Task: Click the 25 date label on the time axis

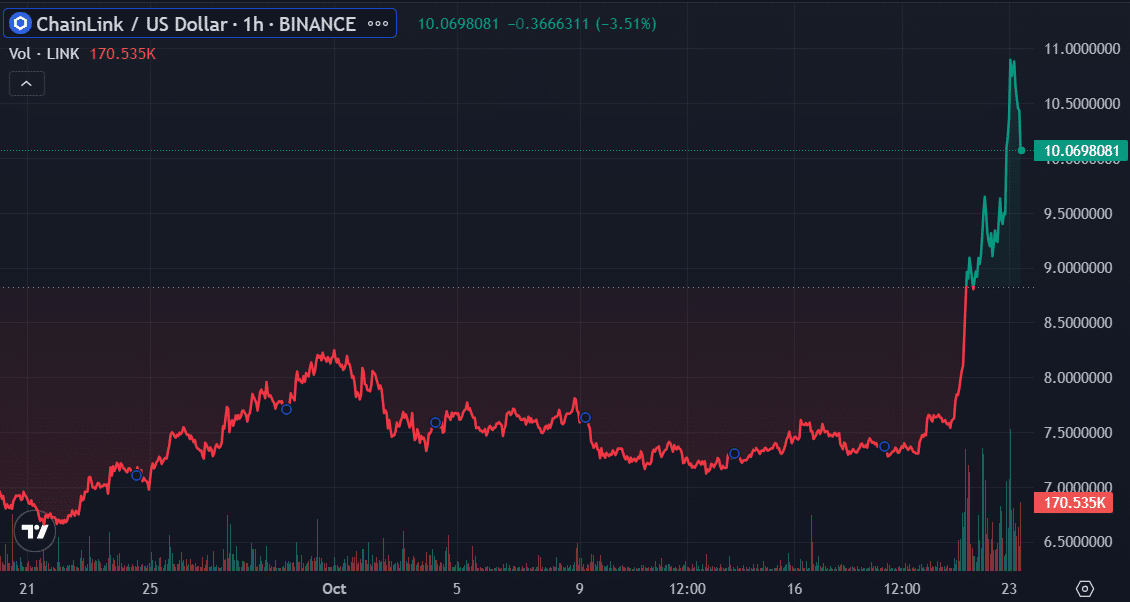Action: [x=150, y=589]
